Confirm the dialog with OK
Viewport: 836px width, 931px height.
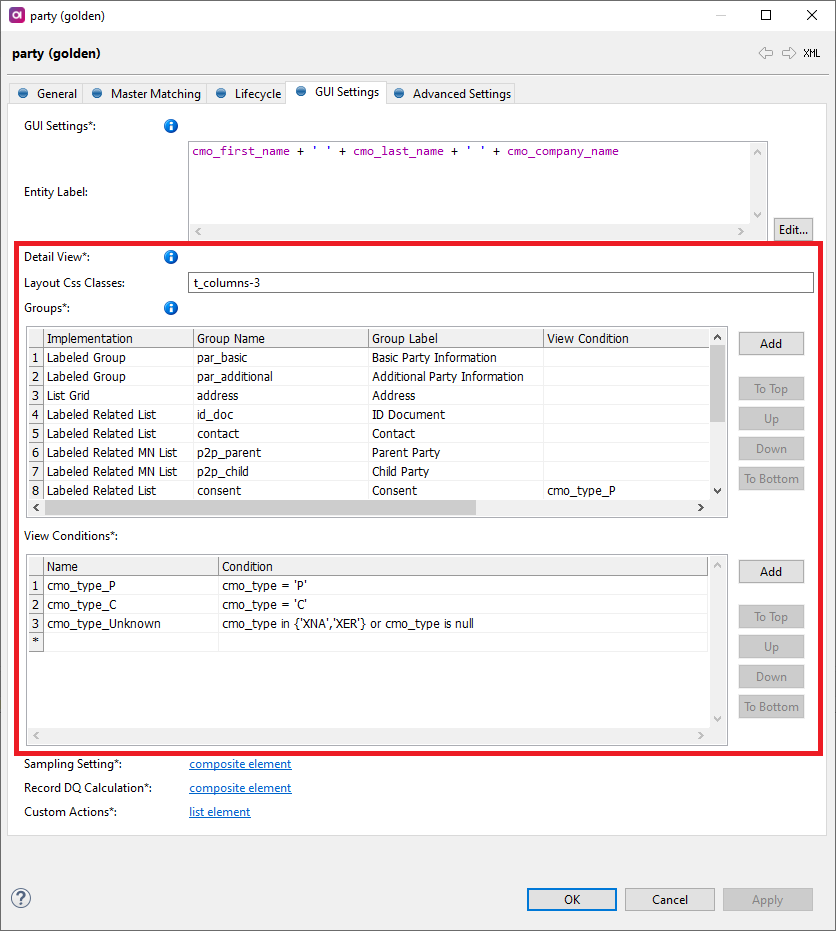coord(571,899)
